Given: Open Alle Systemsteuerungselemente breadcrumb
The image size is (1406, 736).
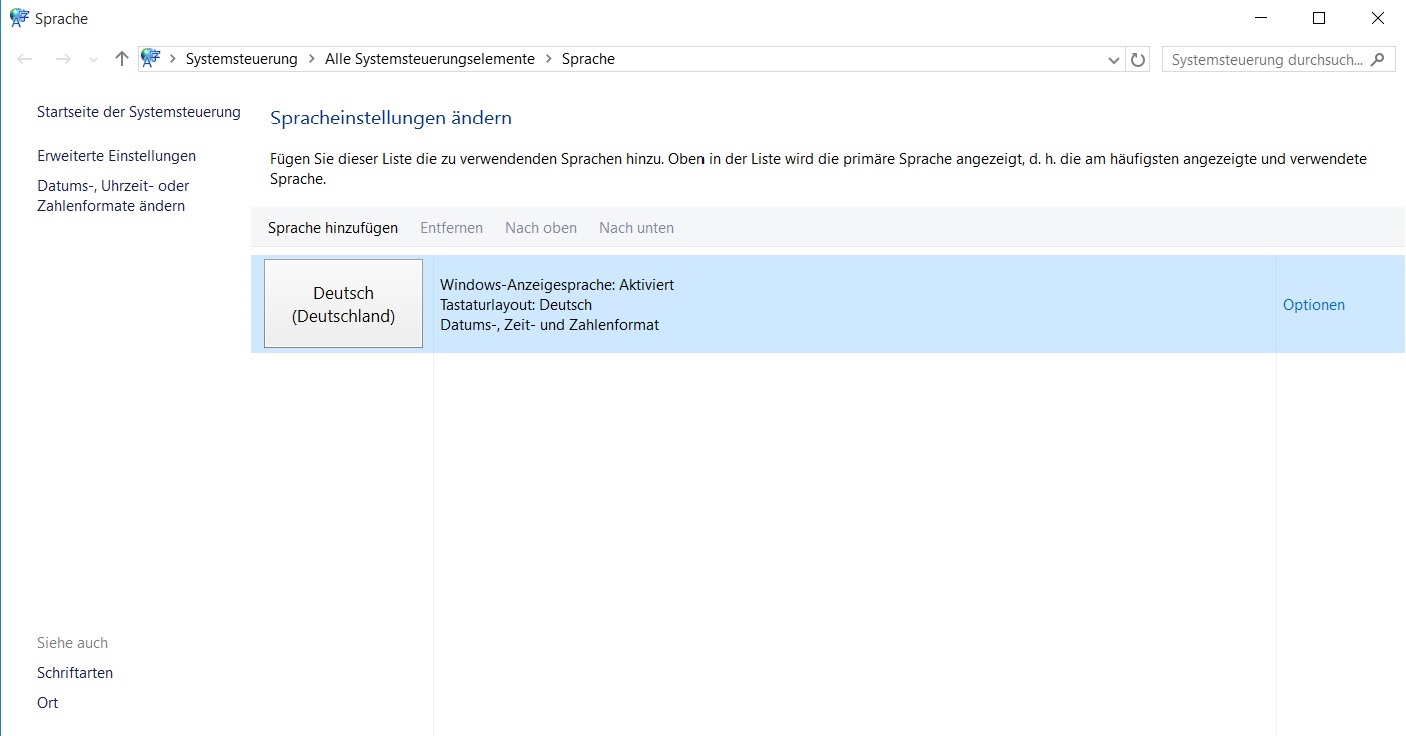Looking at the screenshot, I should coord(430,59).
